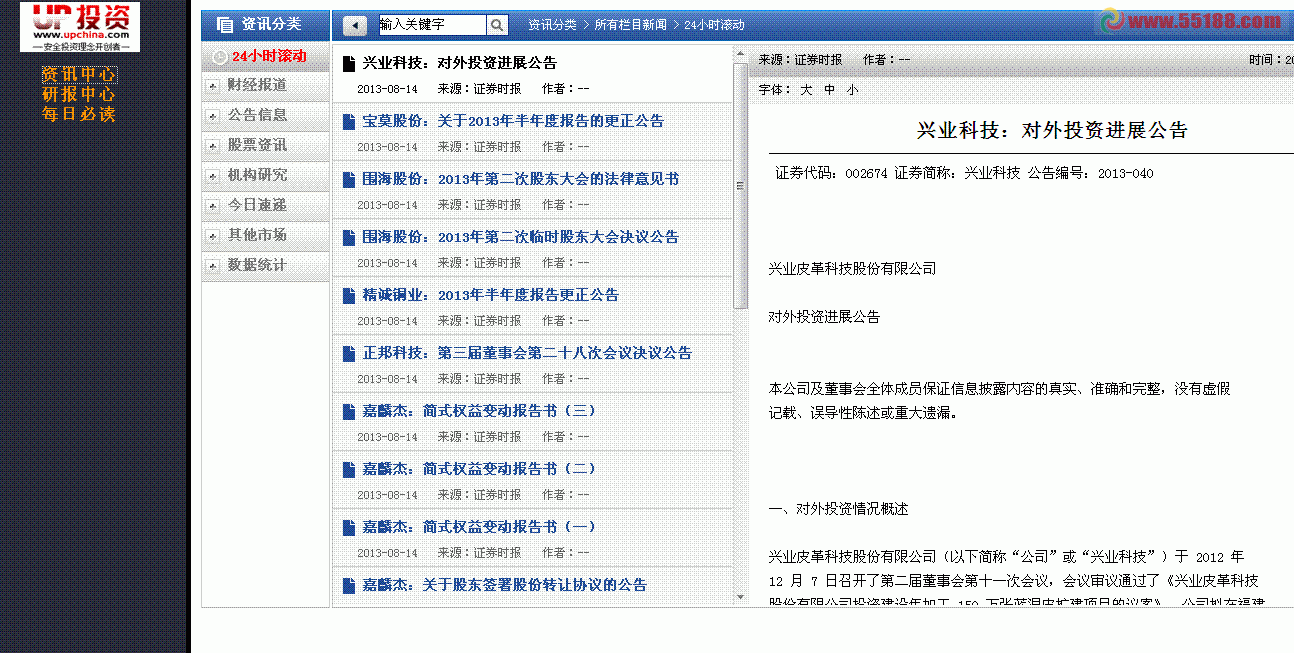
Task: Set font size to 中
Action: [829, 90]
